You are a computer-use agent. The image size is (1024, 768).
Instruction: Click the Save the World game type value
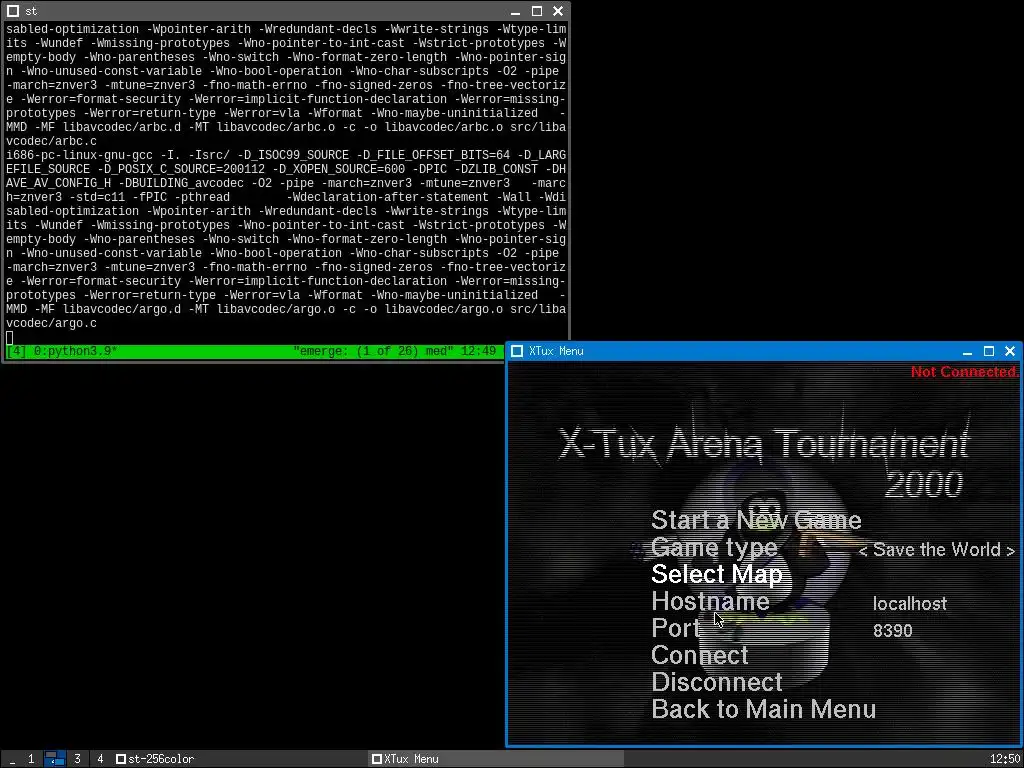[936, 550]
